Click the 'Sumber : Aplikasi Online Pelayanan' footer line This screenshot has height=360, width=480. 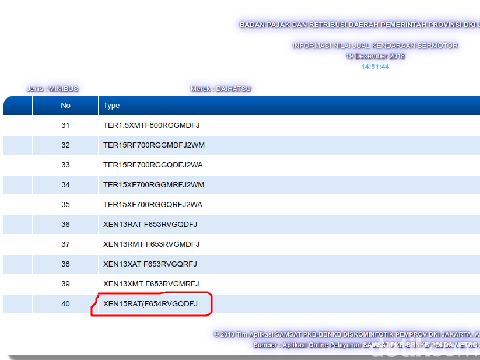366,345
